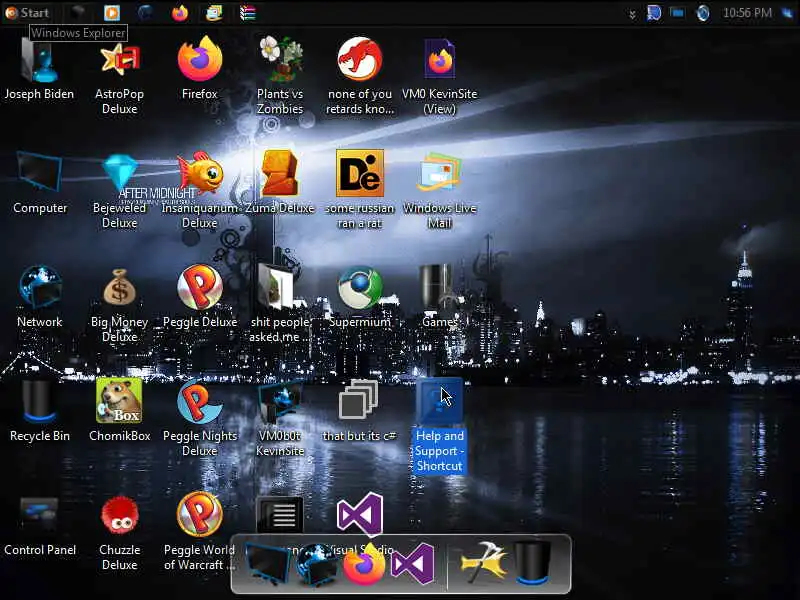
Task: Click the dark blue sphere taskbar icon
Action: click(145, 13)
